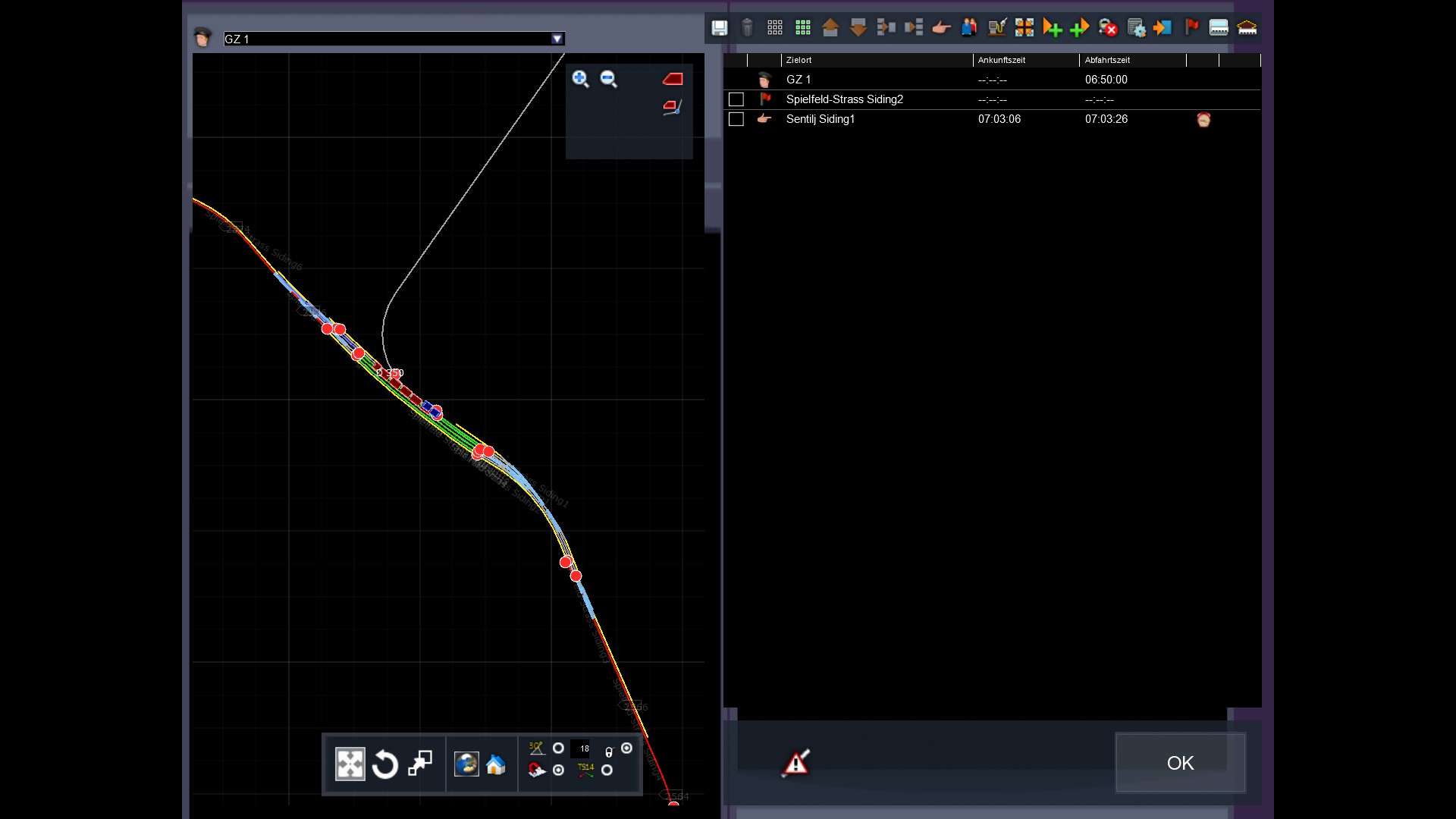Click the red flag destination icon
Viewport: 1456px width, 819px height.
[x=1191, y=28]
